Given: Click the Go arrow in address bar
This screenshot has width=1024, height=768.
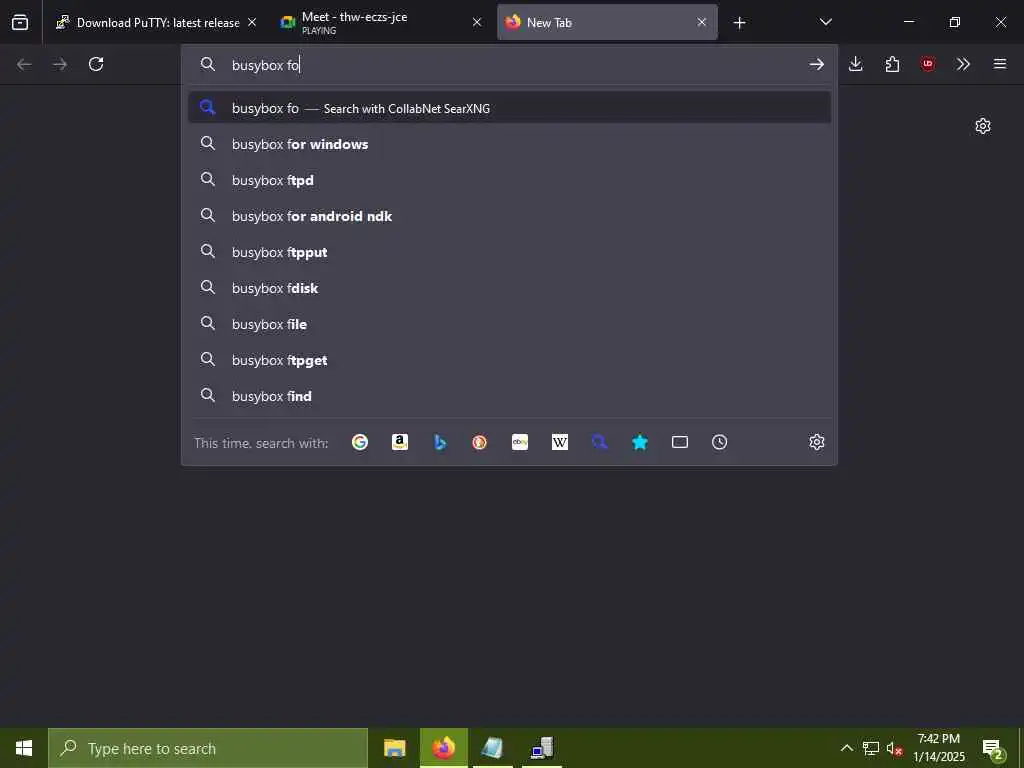Looking at the screenshot, I should click(816, 64).
